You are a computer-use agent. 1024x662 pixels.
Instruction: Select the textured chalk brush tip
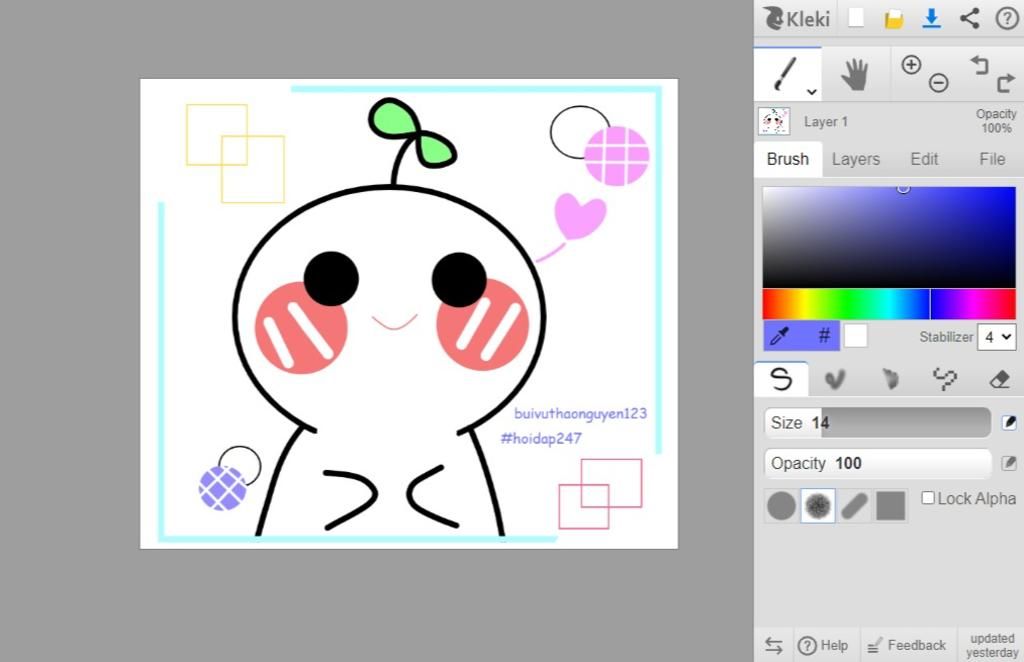[818, 505]
